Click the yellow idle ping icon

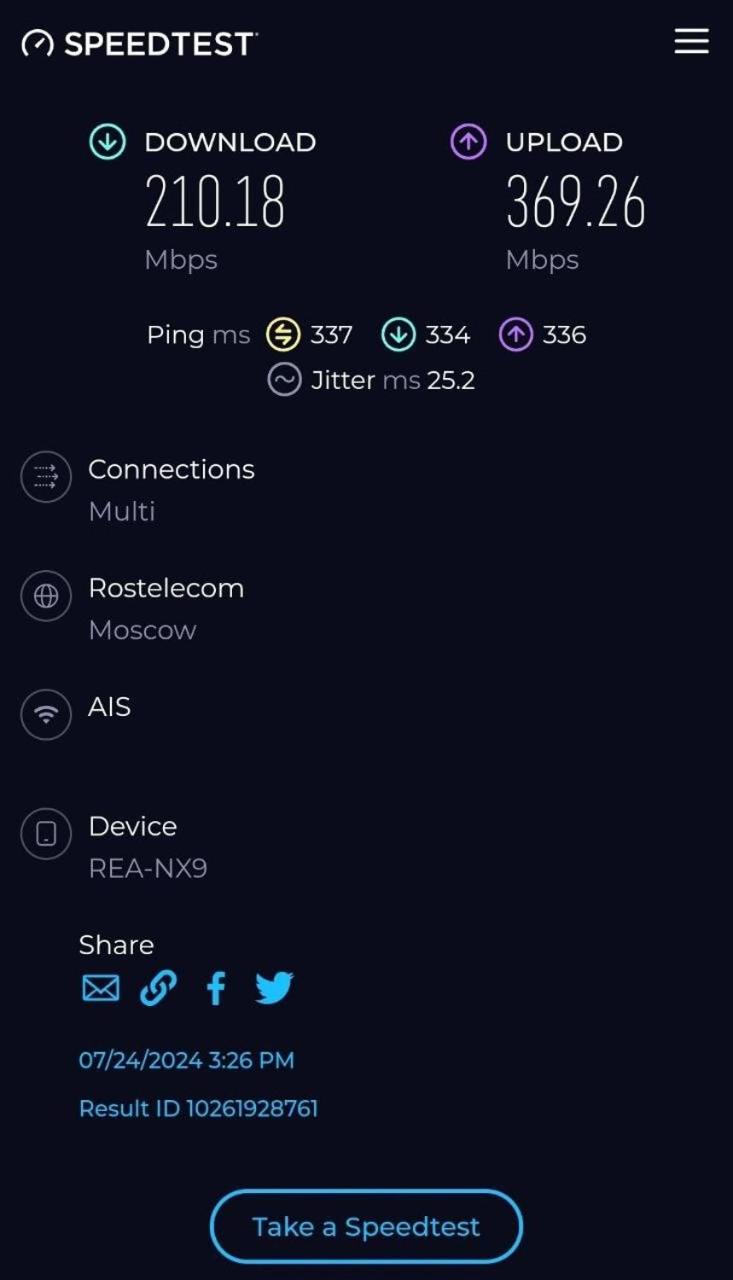point(283,335)
